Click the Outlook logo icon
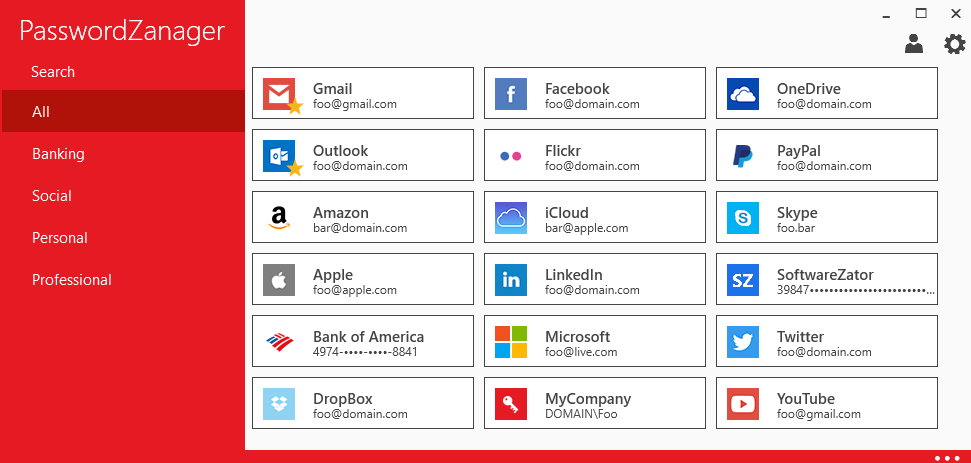This screenshot has height=463, width=971. click(x=279, y=155)
